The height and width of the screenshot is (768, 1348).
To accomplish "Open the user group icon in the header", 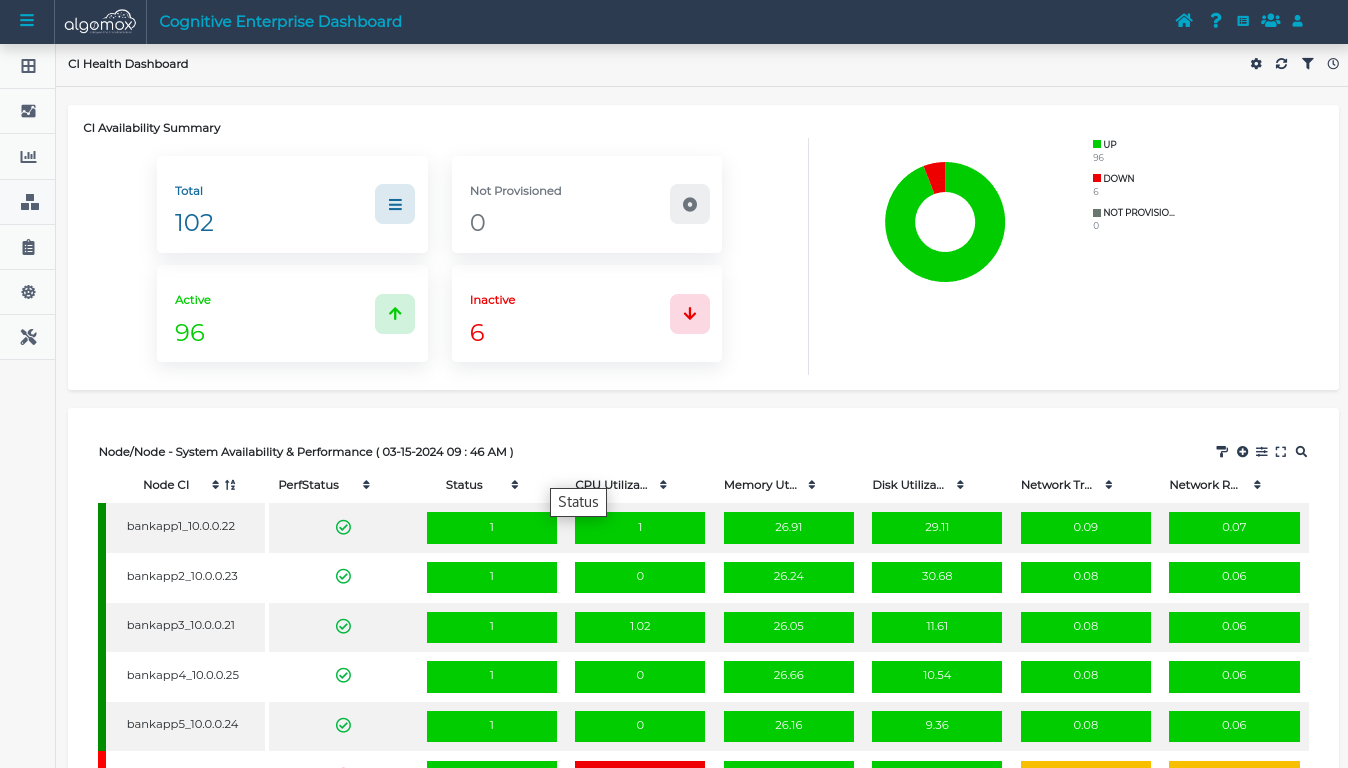I will 1270,21.
